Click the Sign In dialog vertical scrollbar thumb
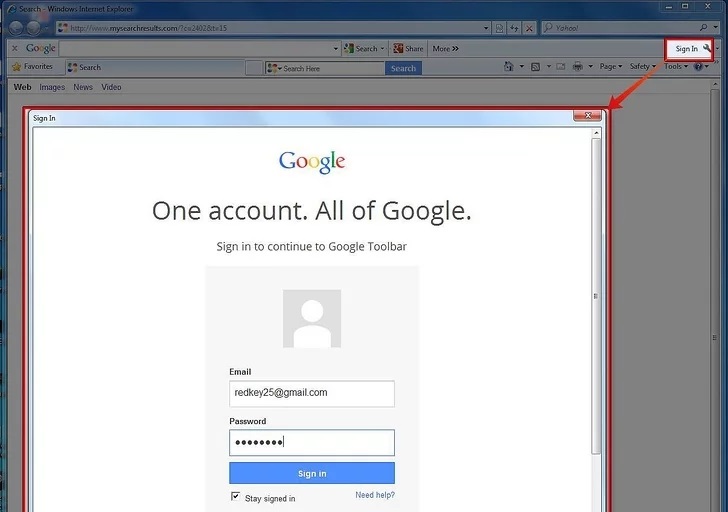Screen dimensions: 728x512 [x=596, y=296]
